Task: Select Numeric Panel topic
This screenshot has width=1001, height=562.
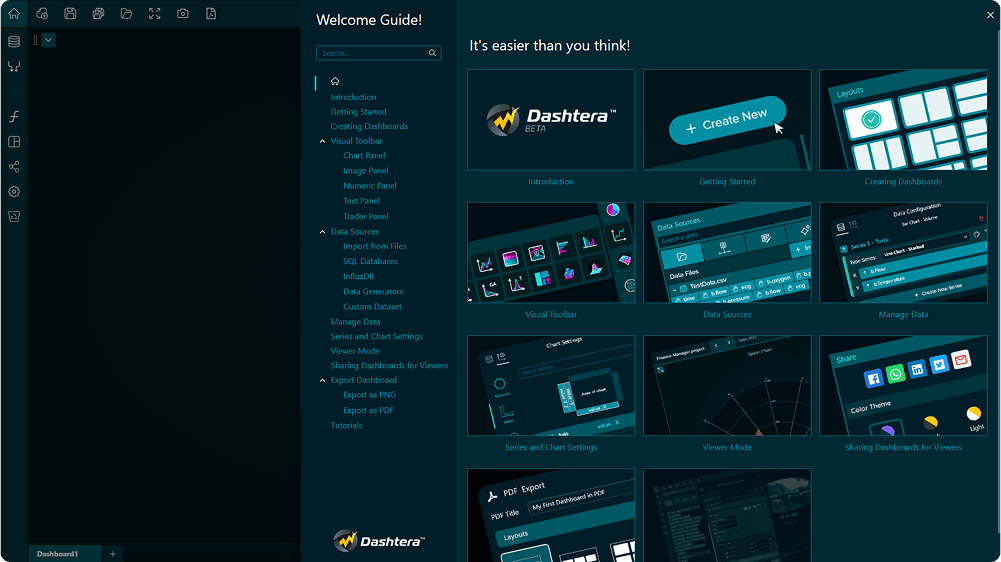Action: click(370, 186)
